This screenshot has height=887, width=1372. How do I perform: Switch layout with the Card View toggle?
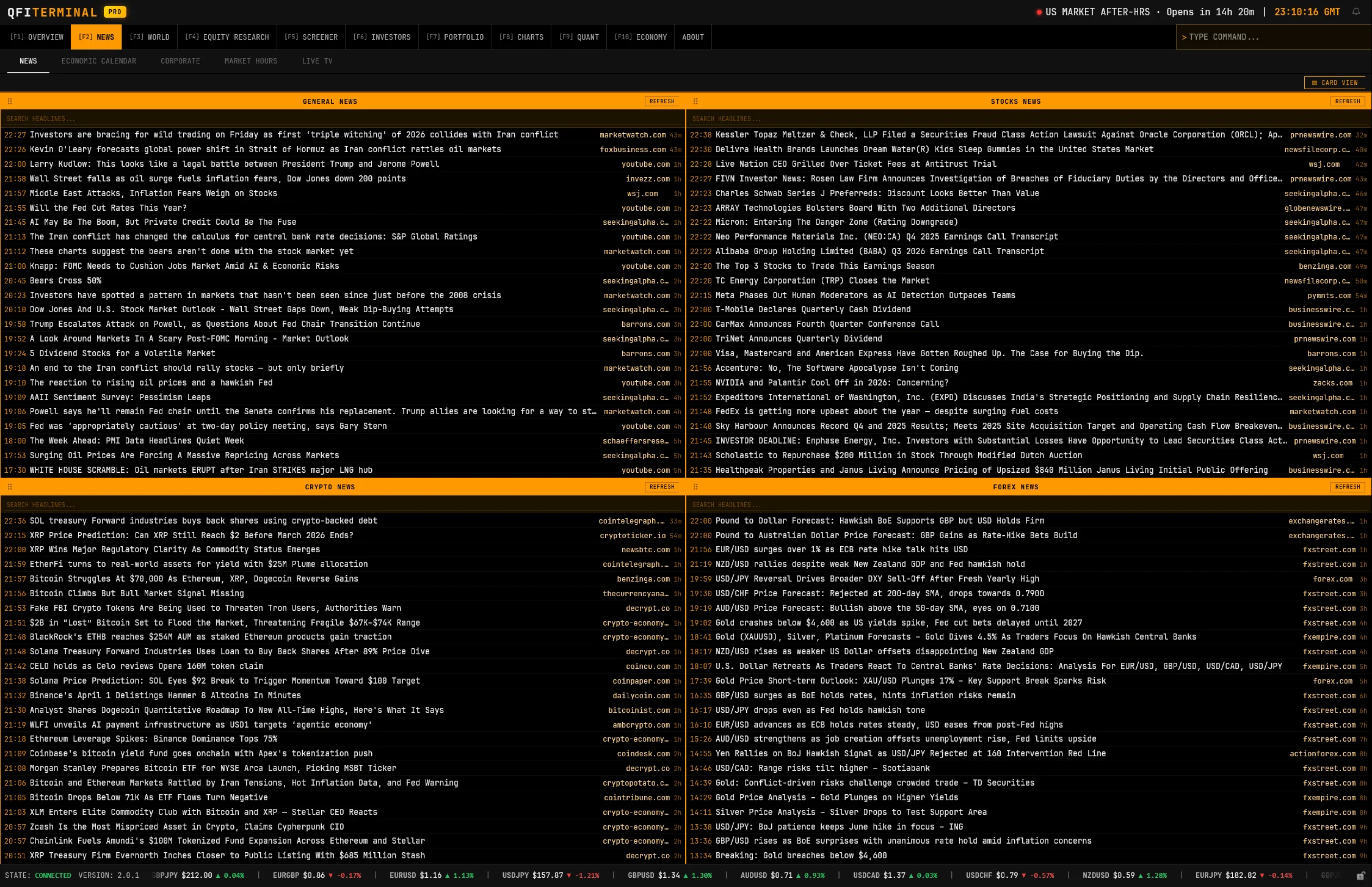[x=1335, y=82]
